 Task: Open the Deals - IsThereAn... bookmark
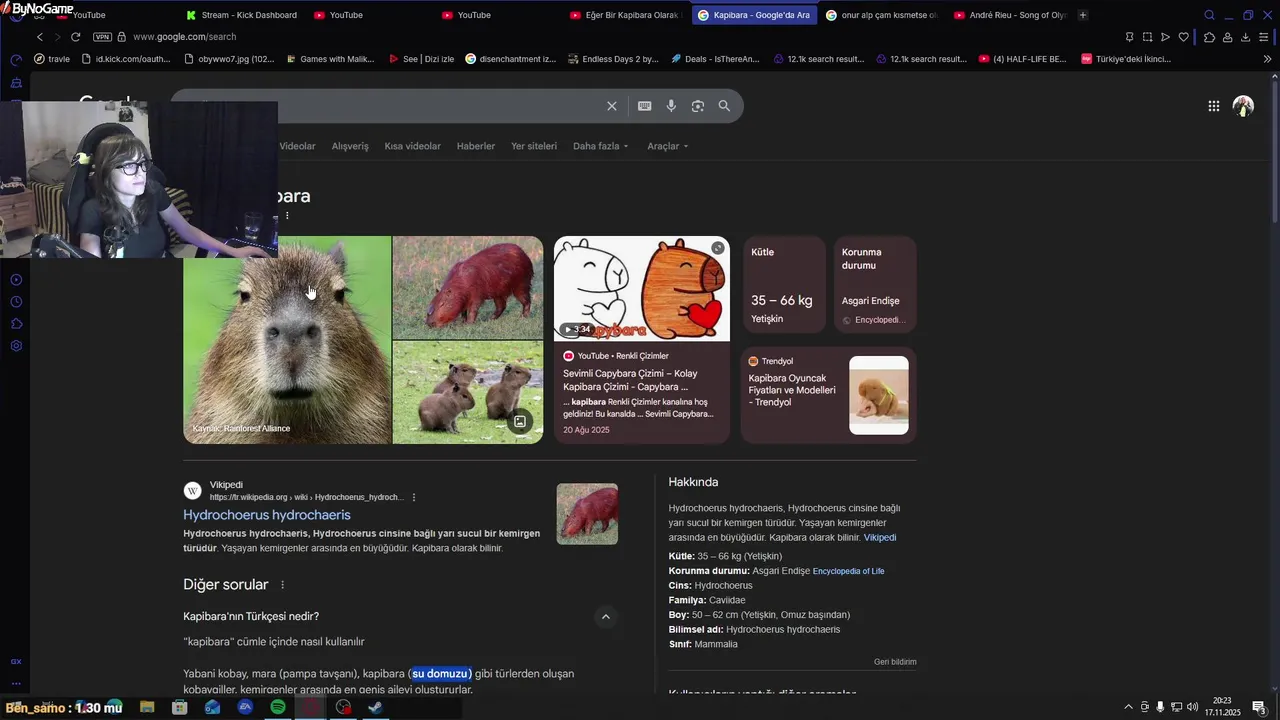(x=715, y=59)
